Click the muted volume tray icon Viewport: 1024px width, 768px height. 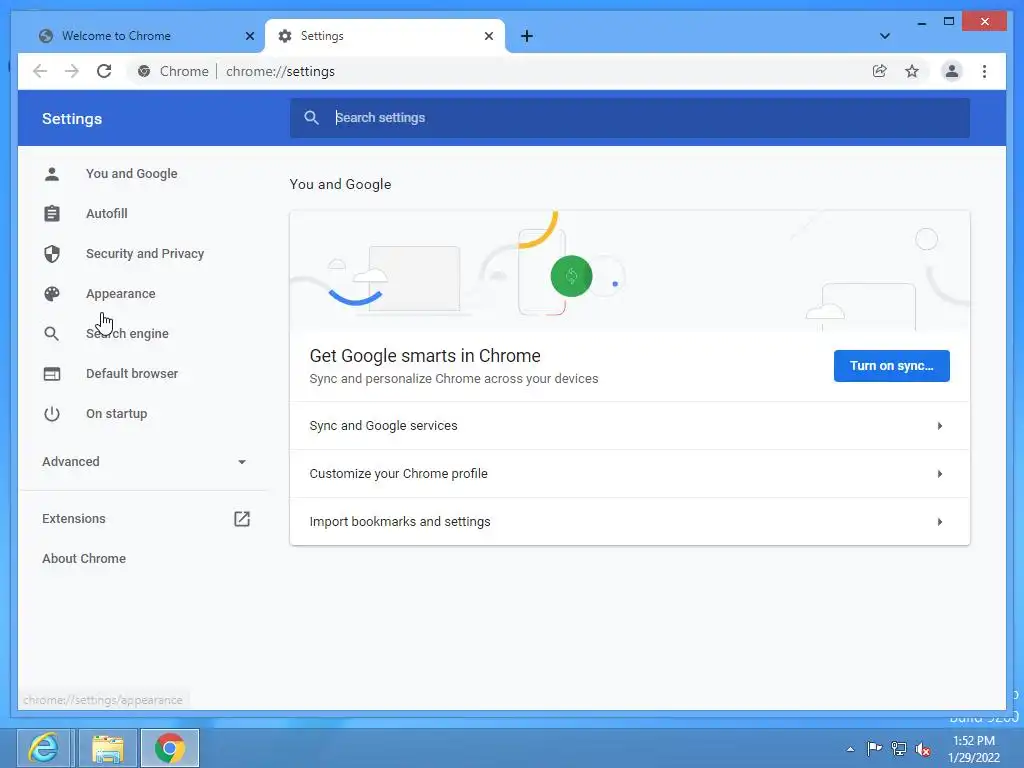923,749
